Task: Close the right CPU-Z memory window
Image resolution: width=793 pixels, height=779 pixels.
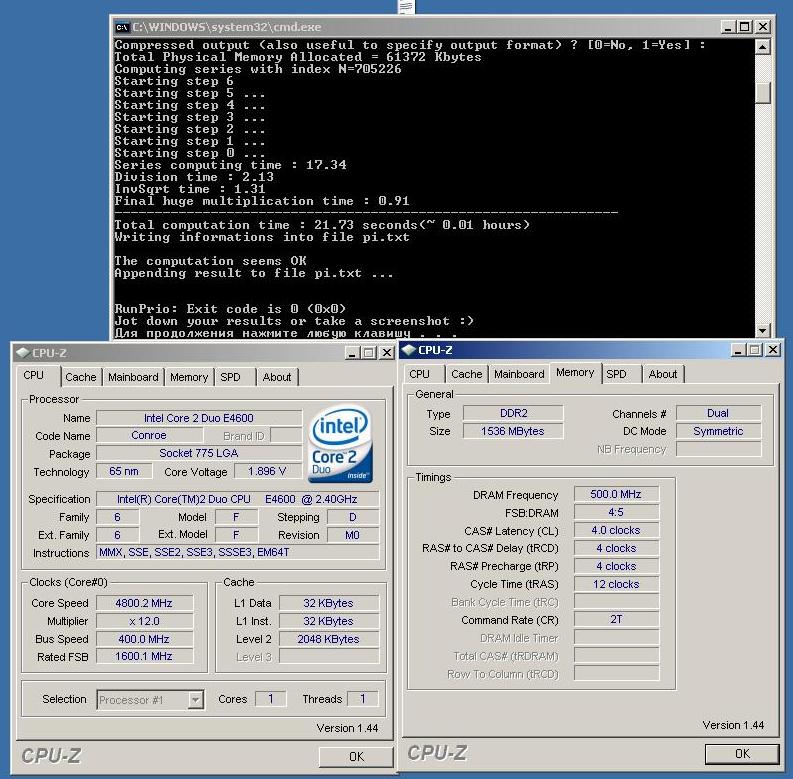Action: (773, 350)
